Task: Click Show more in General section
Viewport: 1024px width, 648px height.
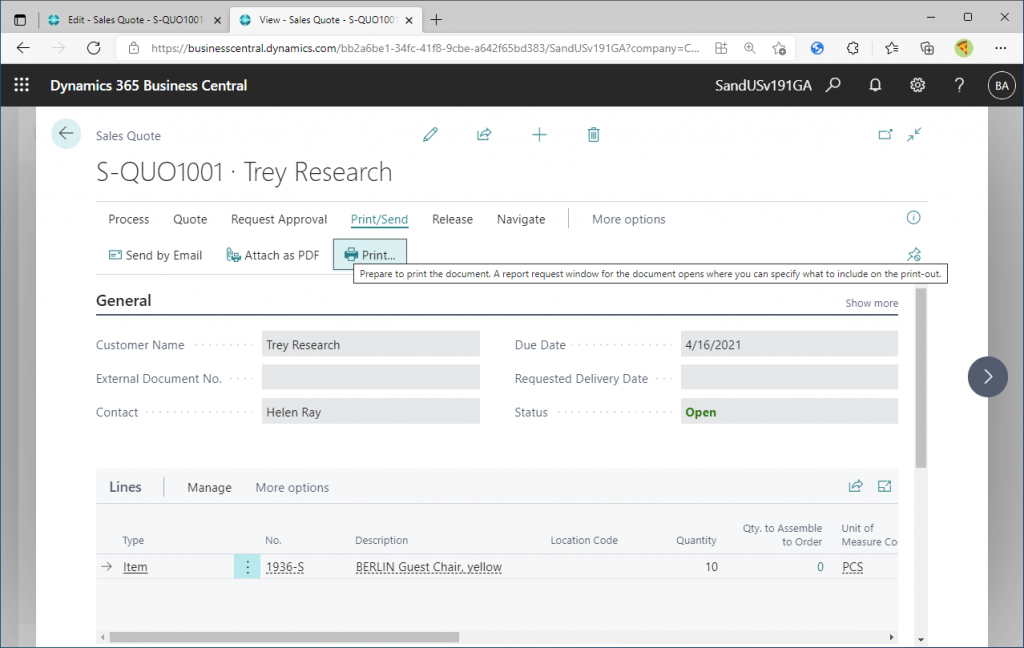Action: pos(871,303)
